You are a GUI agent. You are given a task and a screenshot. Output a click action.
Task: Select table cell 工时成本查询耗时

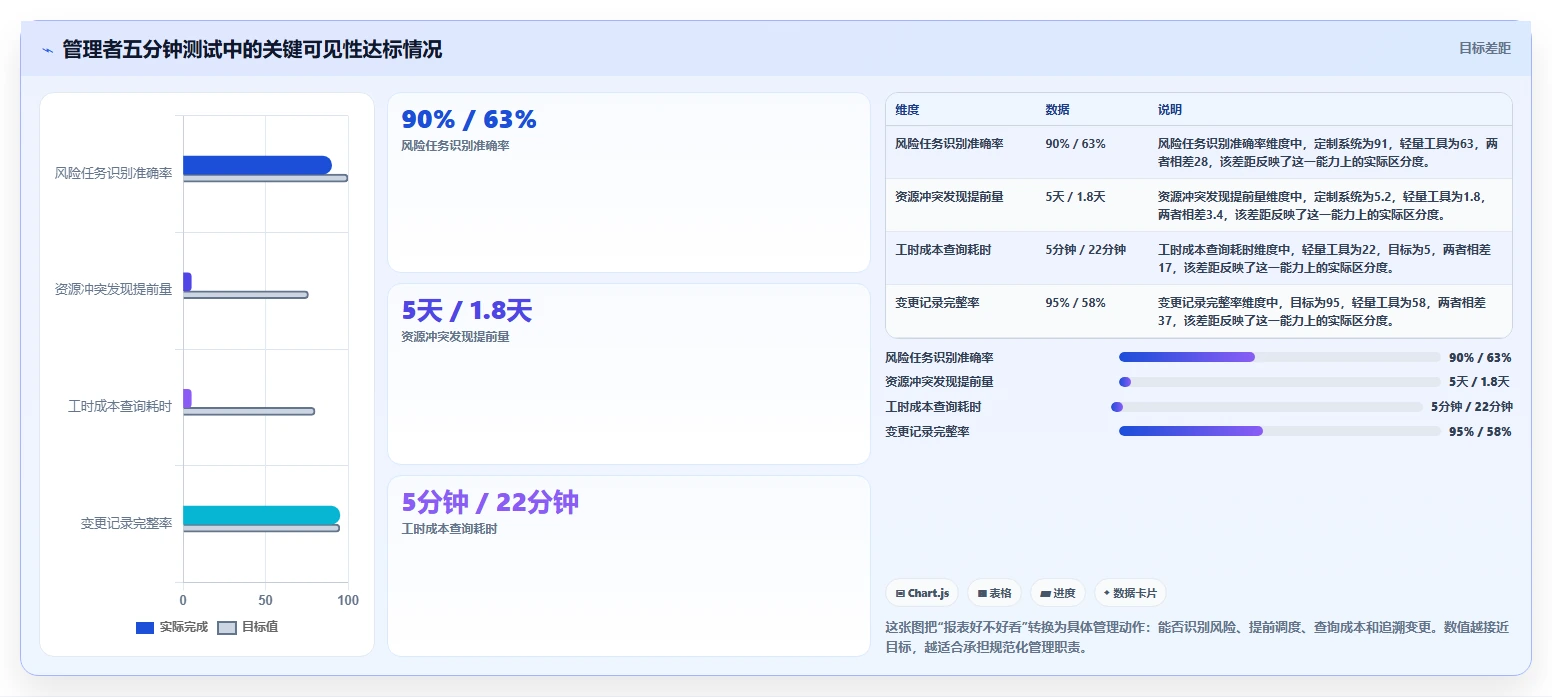(x=943, y=250)
